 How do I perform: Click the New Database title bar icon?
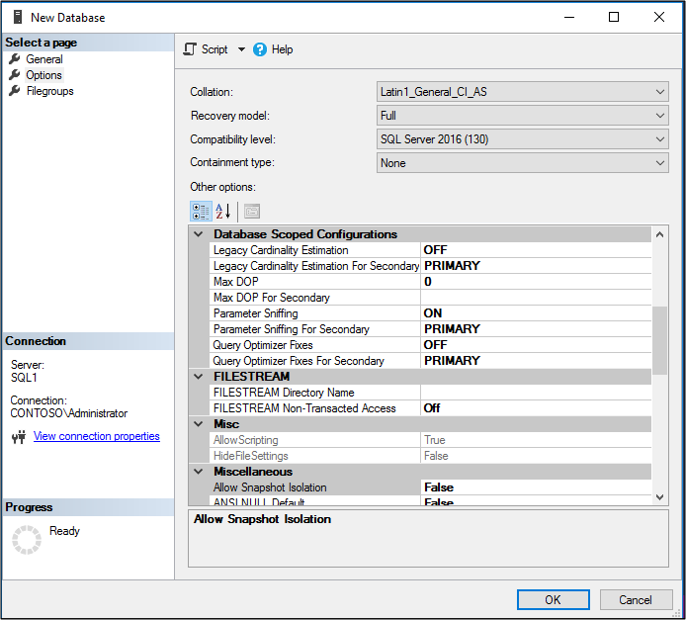pos(17,17)
